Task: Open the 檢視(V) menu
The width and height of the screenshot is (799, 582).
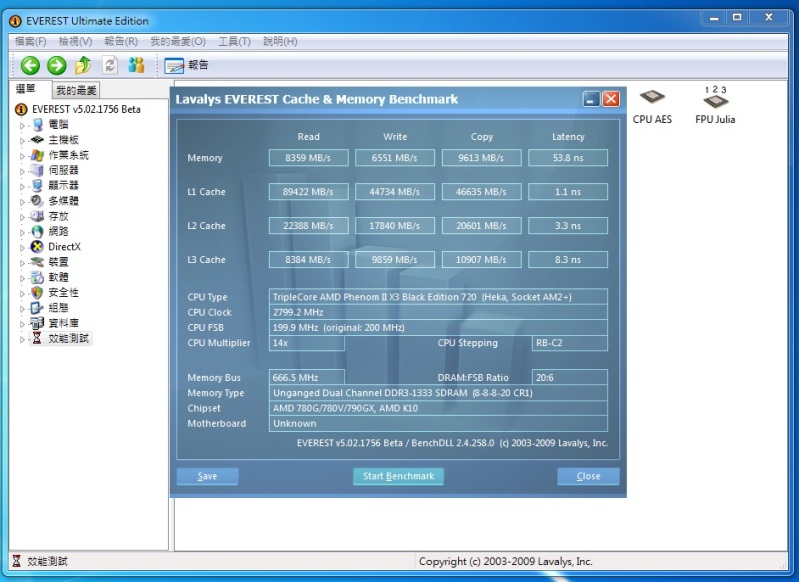Action: coord(75,41)
